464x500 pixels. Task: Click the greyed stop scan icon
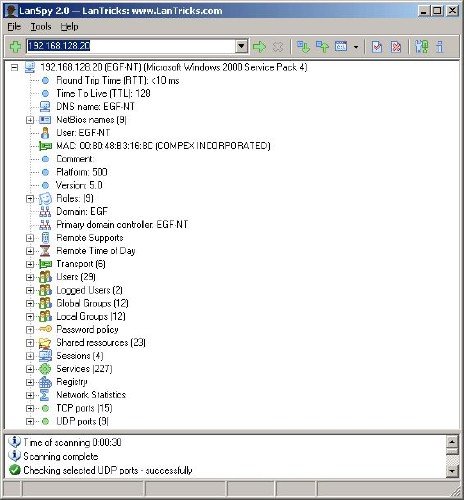tap(278, 47)
